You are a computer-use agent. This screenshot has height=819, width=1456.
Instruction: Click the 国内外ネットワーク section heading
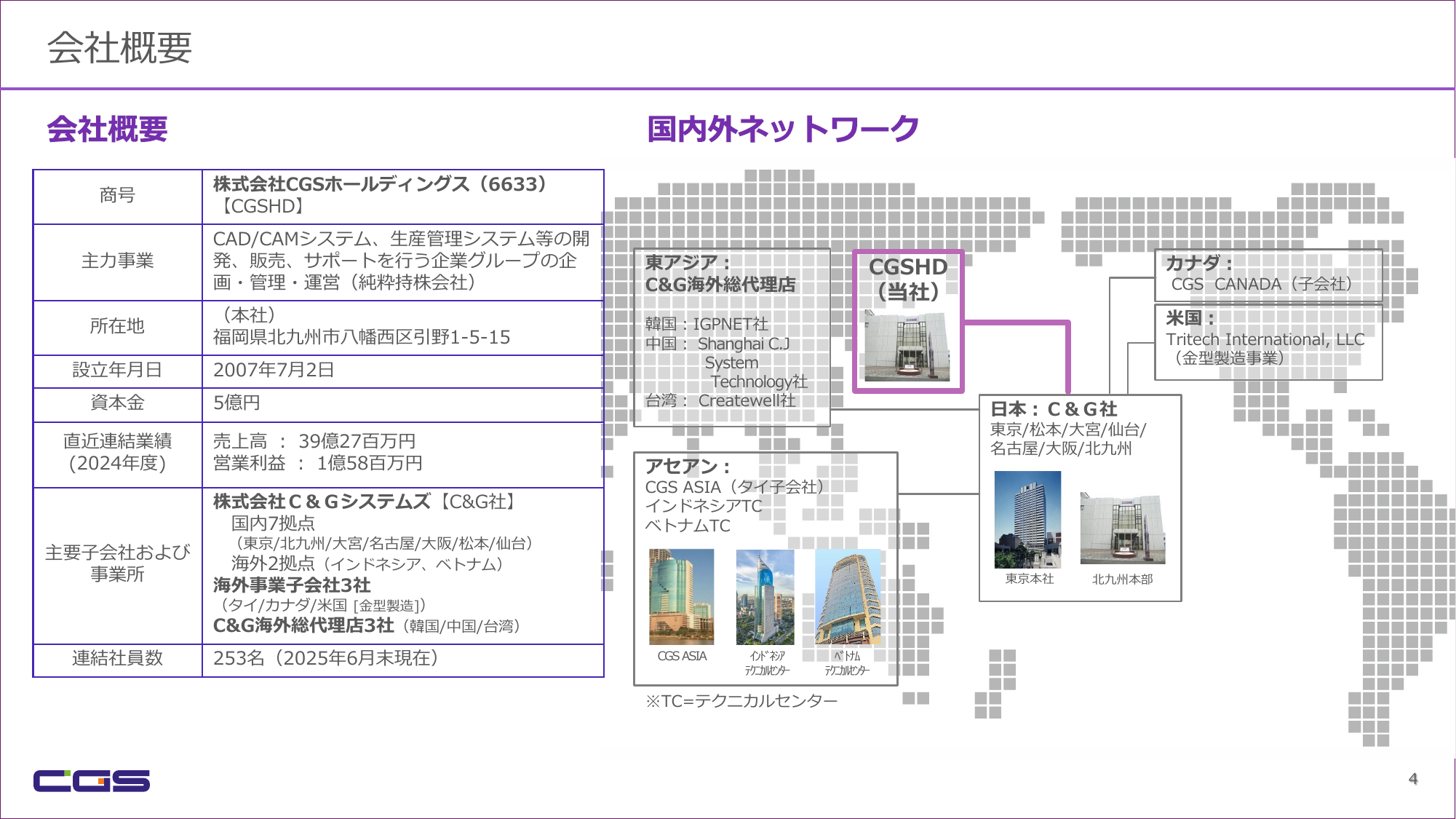(783, 129)
